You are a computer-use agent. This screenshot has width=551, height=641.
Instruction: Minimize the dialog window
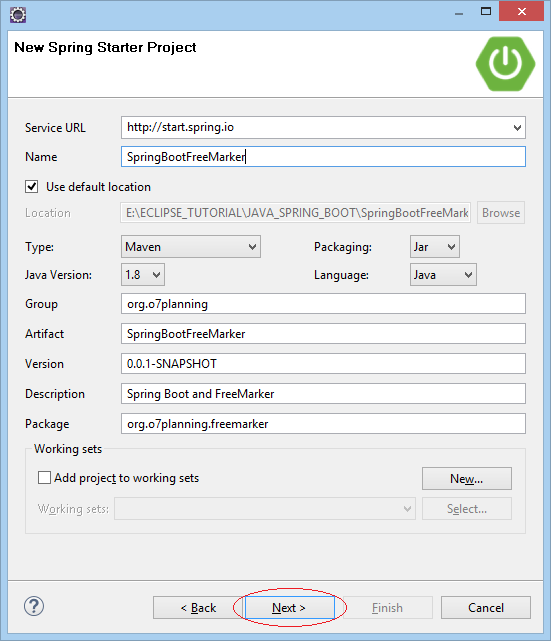(459, 12)
